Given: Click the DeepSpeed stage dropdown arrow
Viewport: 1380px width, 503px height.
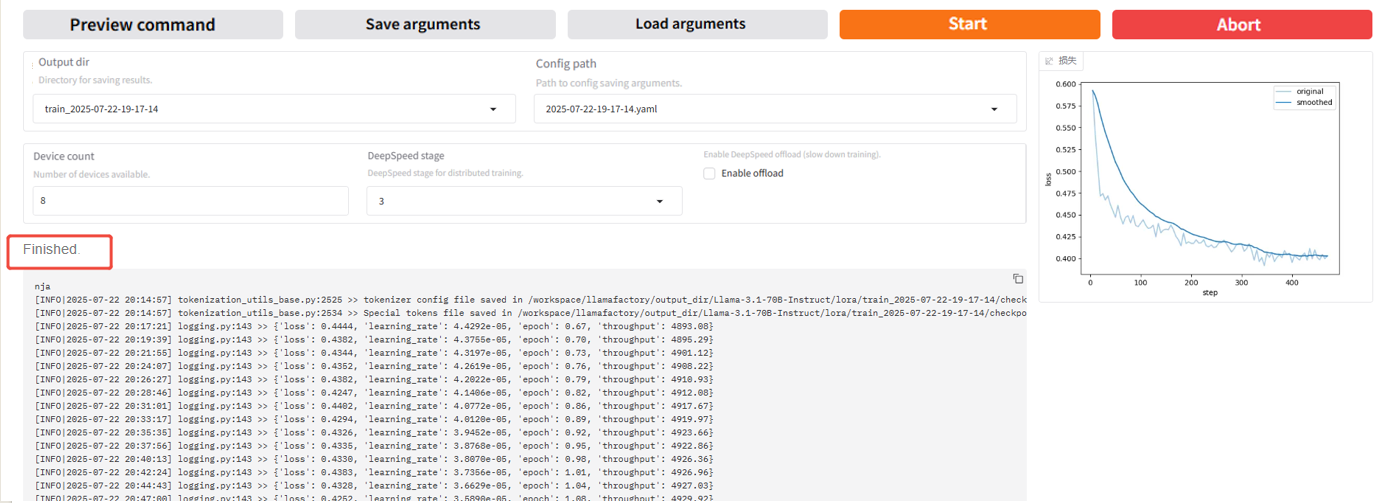Looking at the screenshot, I should (x=659, y=201).
